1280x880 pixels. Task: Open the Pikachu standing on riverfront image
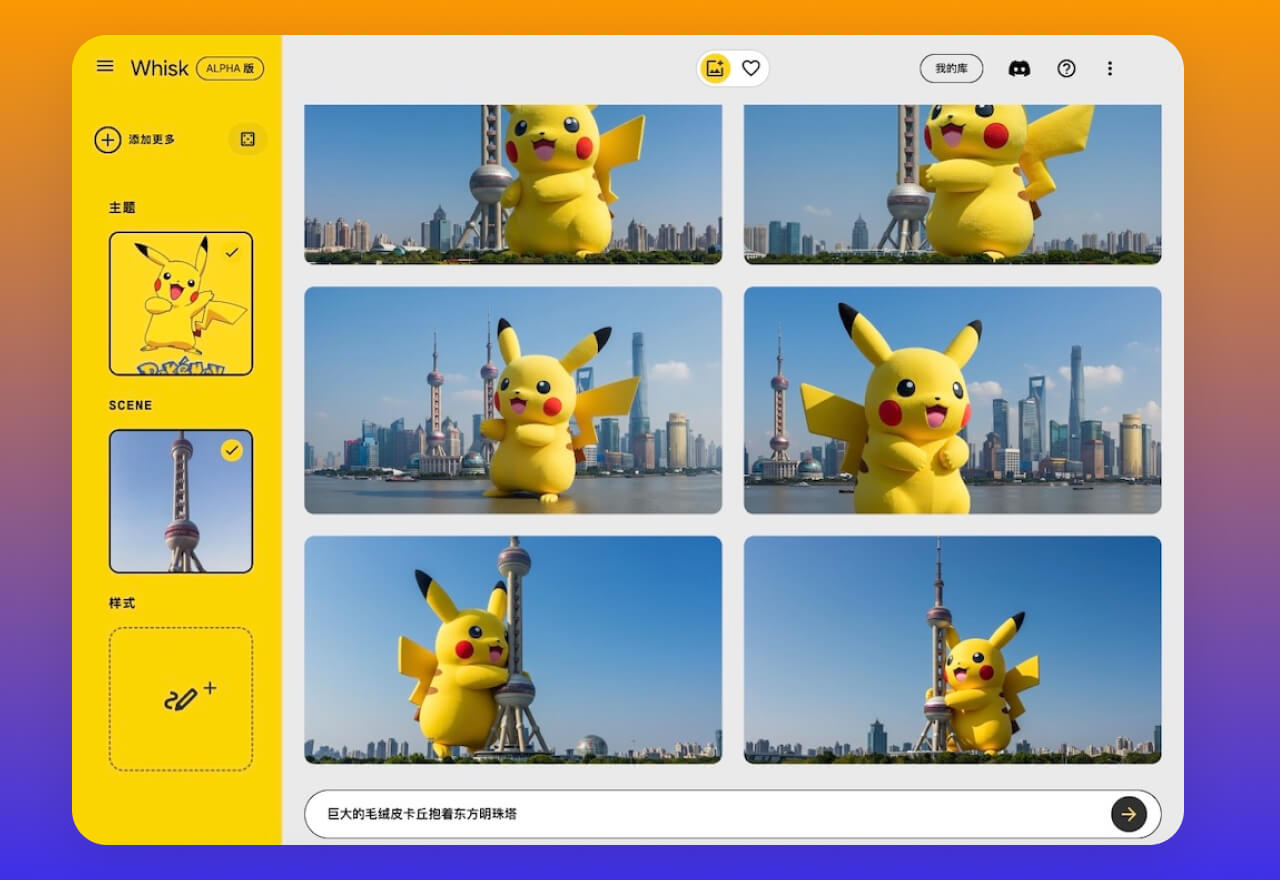pos(513,400)
